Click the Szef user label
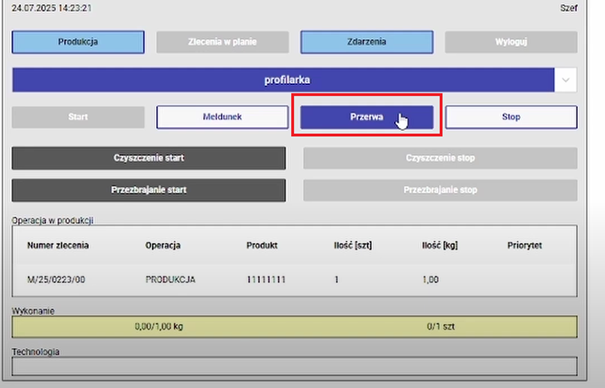 (569, 8)
